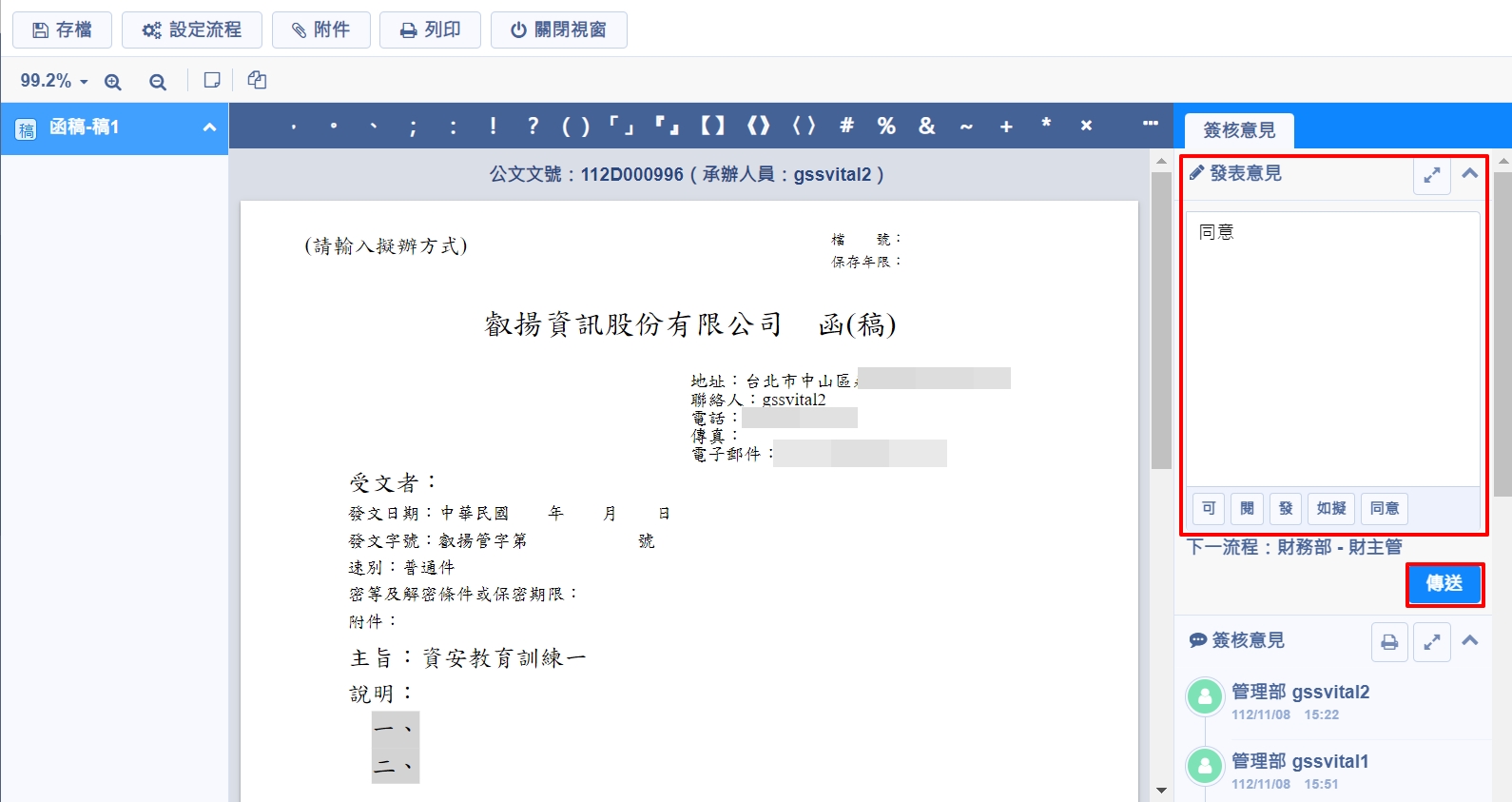Click the document vertical scrollbar thumb
1512x802 pixels.
click(1161, 314)
